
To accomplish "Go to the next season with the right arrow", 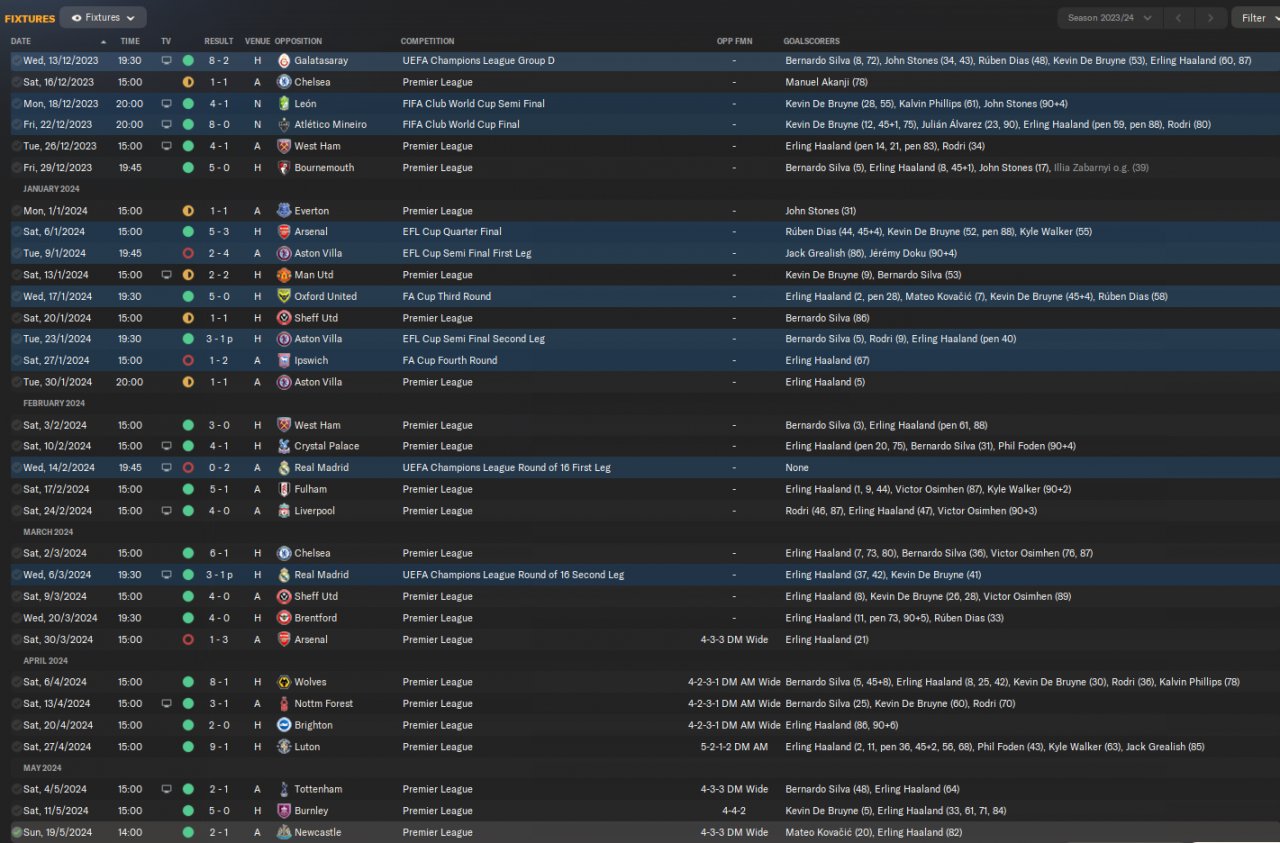I will click(1211, 18).
